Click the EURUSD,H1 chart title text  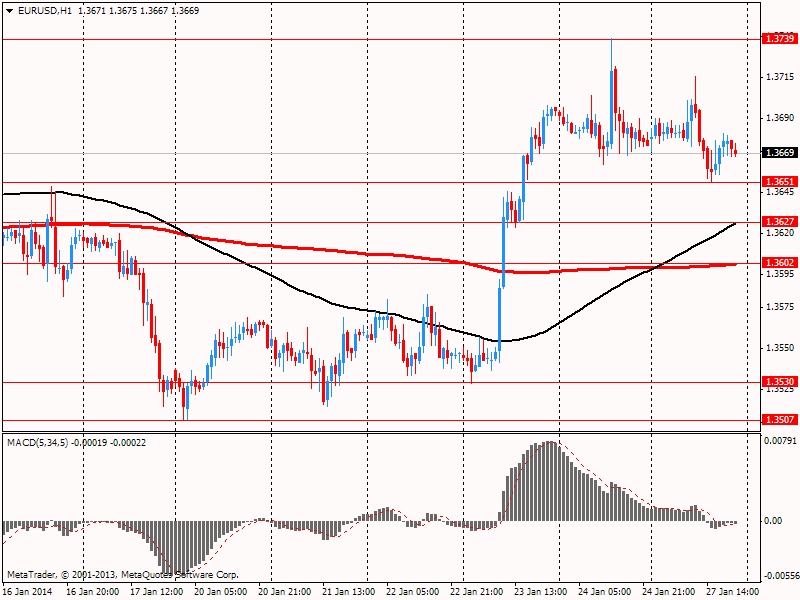coord(44,11)
